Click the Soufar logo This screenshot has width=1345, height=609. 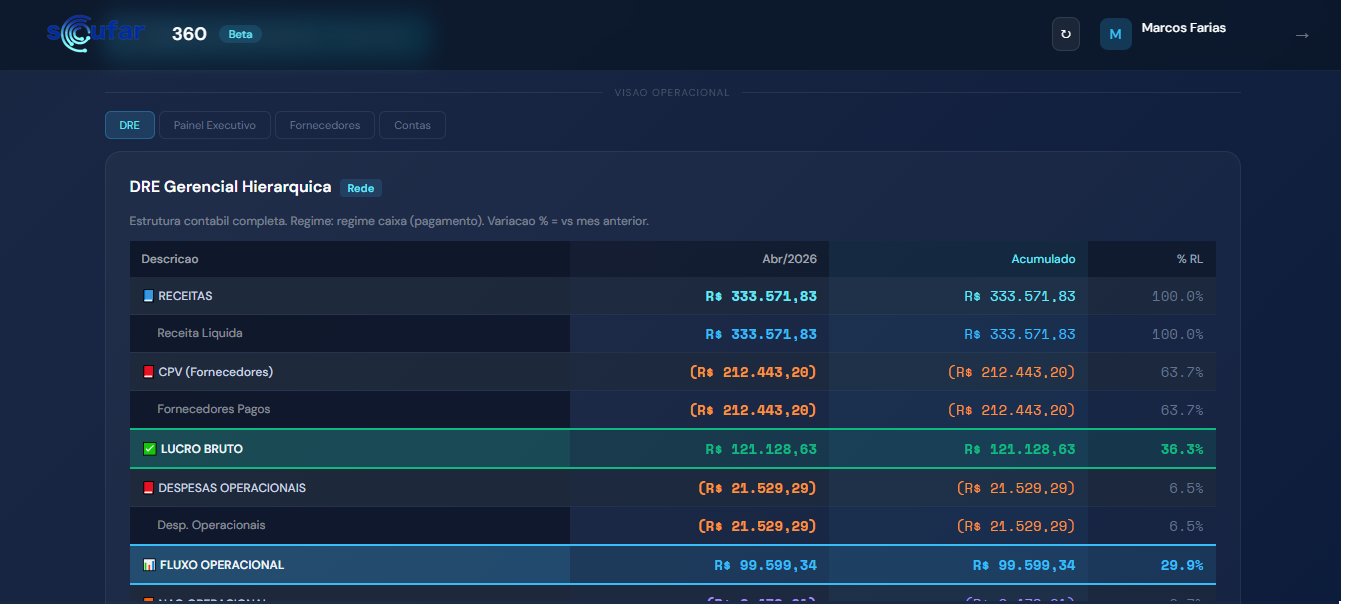[x=96, y=33]
